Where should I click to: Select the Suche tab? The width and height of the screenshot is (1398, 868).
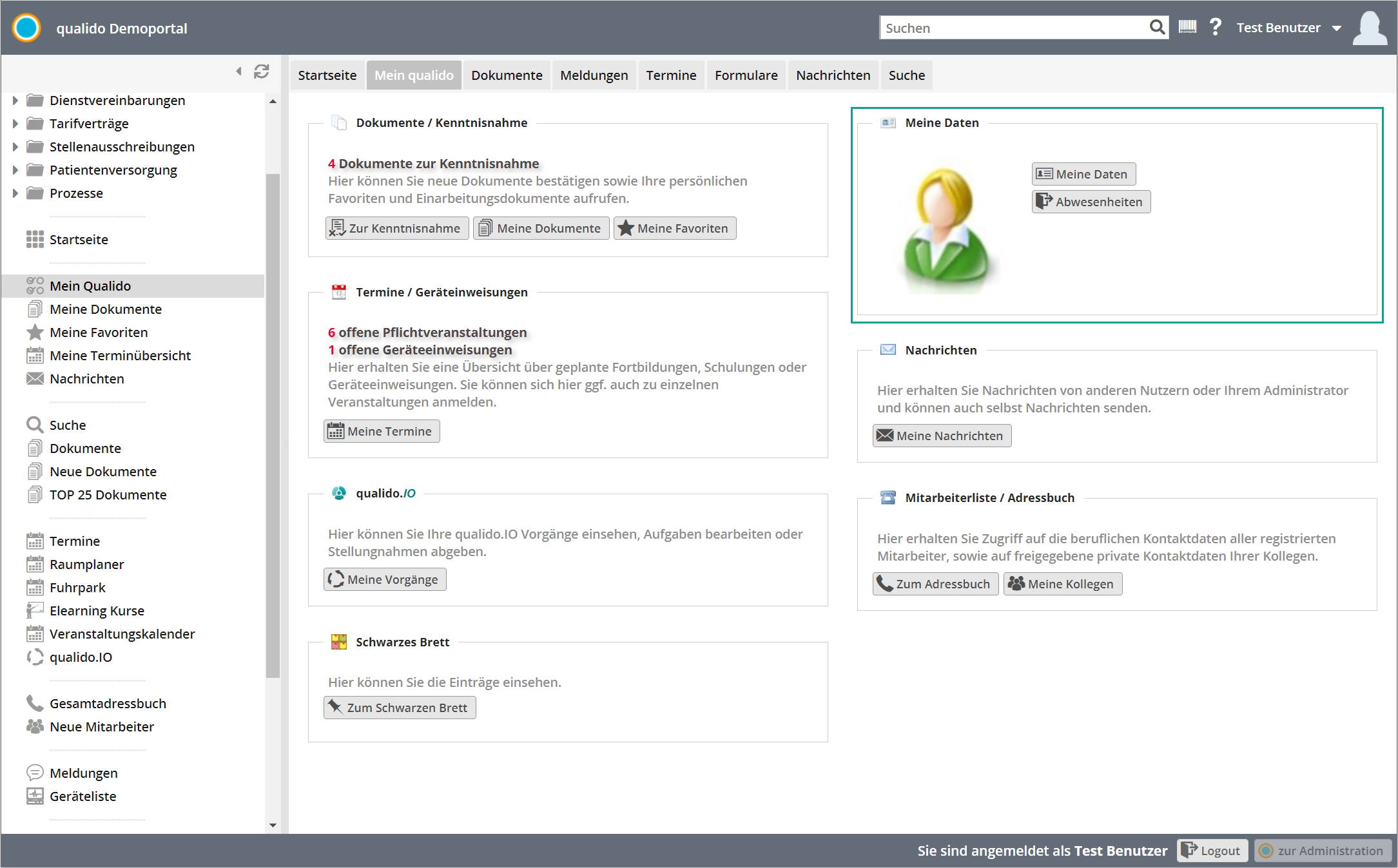(x=906, y=75)
